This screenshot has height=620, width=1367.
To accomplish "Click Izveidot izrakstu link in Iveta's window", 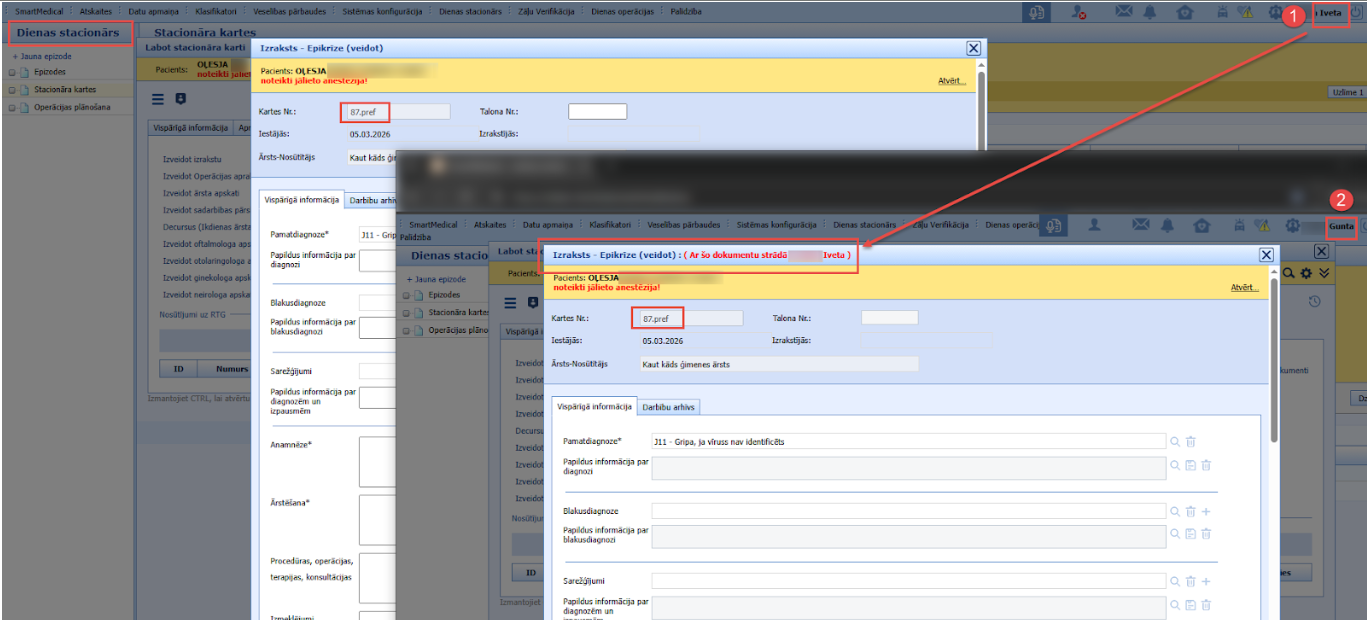I will (192, 158).
